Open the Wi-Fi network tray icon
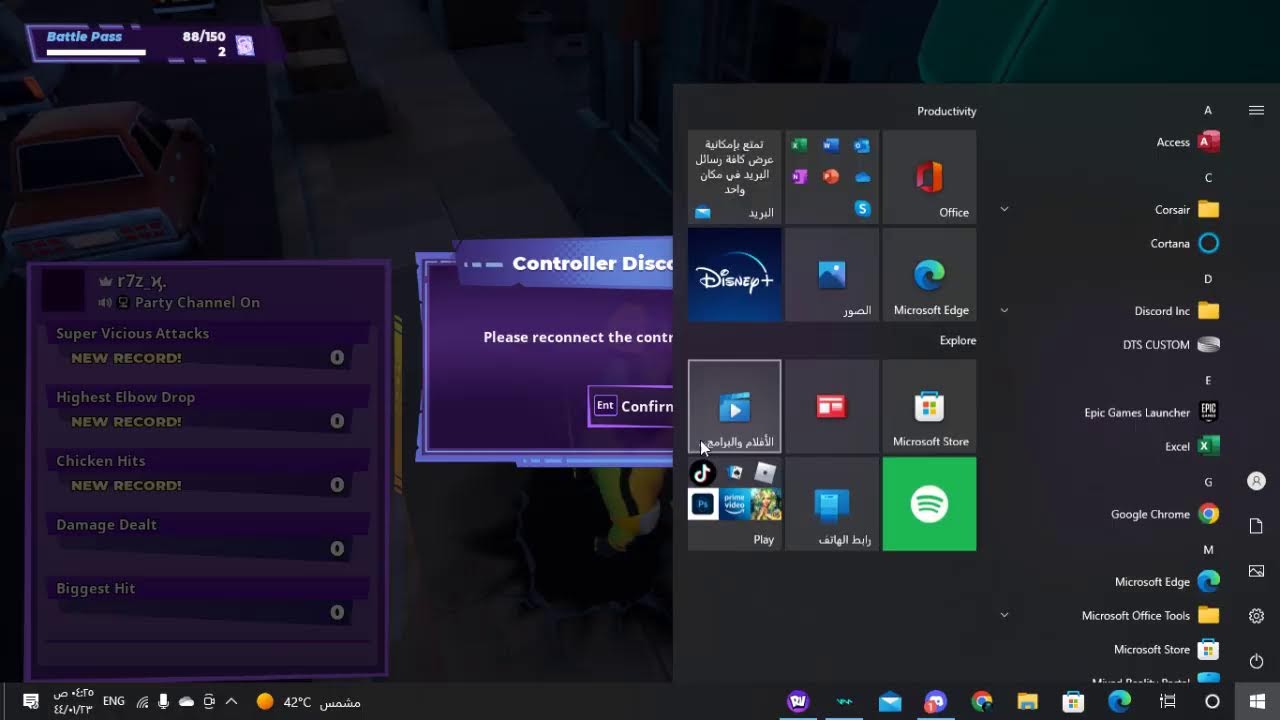Image resolution: width=1280 pixels, height=720 pixels. coord(141,701)
